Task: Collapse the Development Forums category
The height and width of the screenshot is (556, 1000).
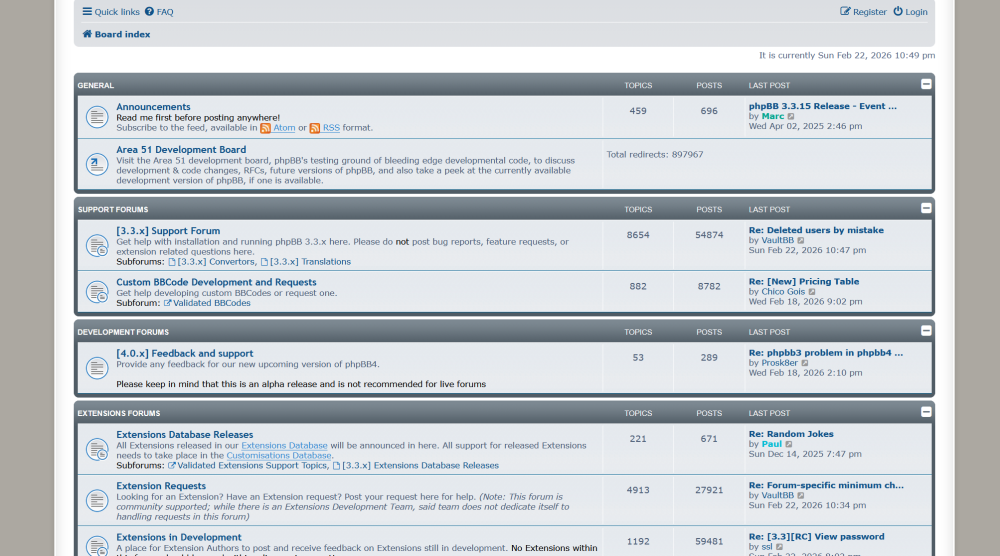Action: (926, 331)
